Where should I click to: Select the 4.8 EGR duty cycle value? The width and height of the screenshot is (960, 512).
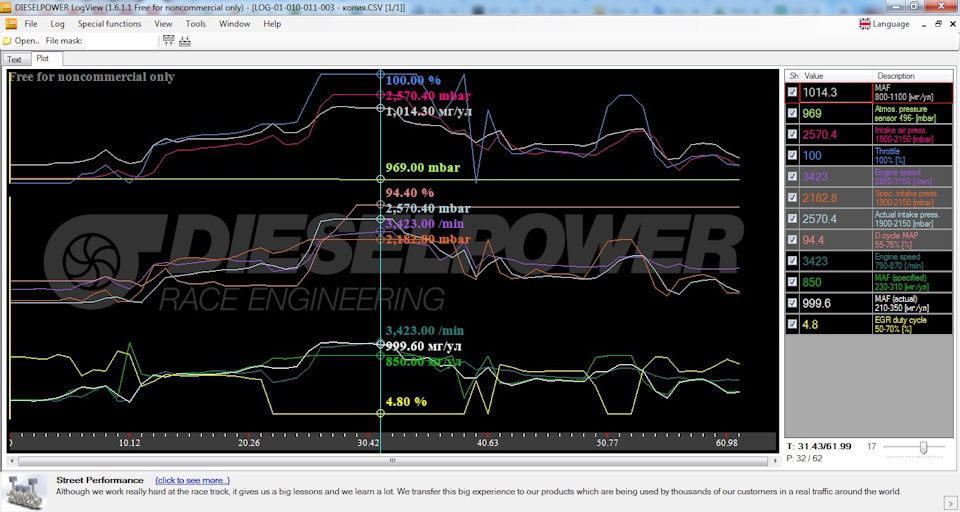coord(836,324)
